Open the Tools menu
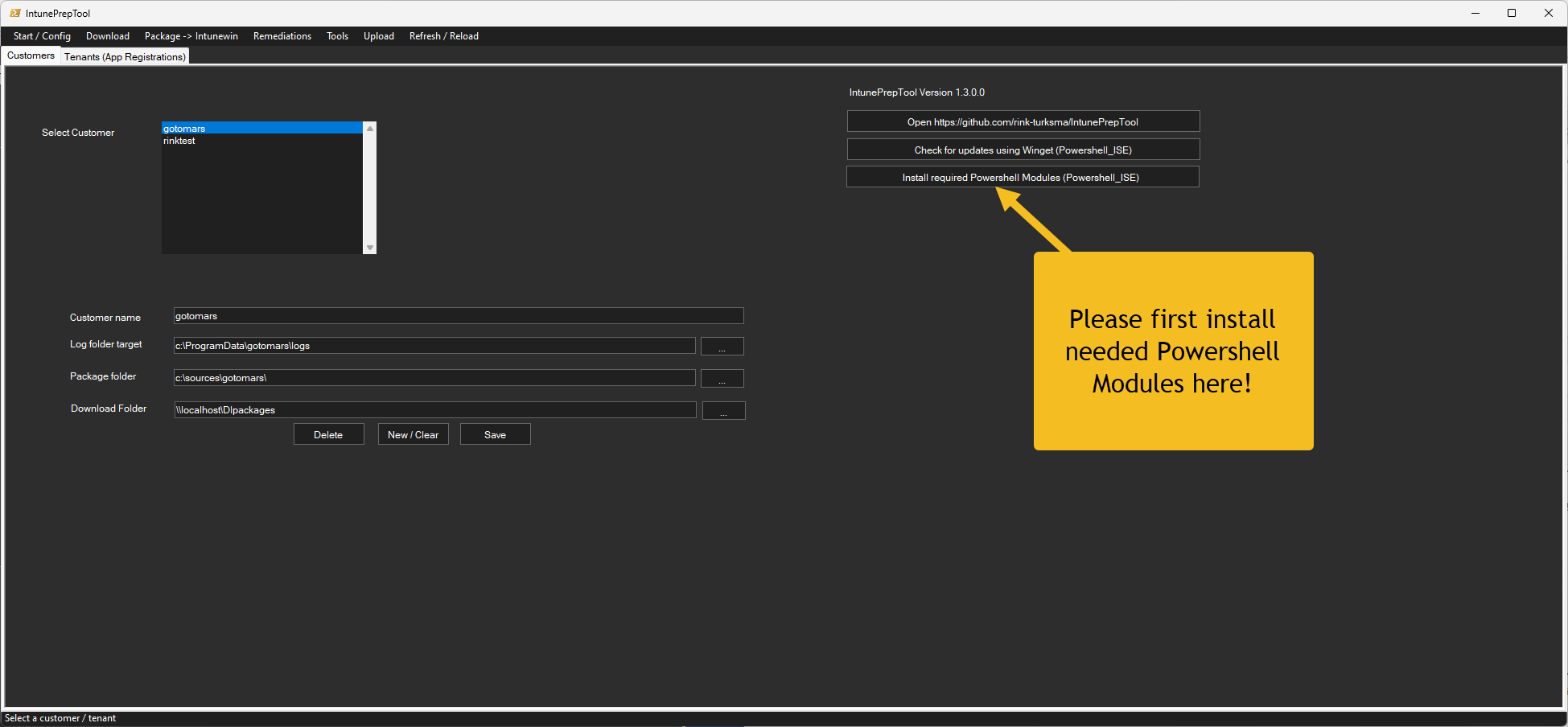Screen dimensions: 1568x727 tap(337, 36)
